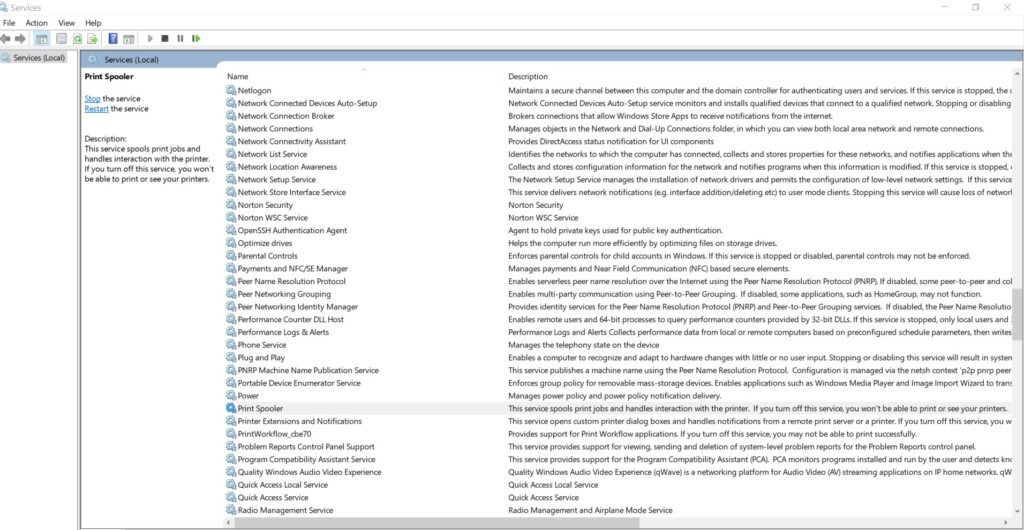Click the gear icon beside Radio Management Service

point(231,510)
